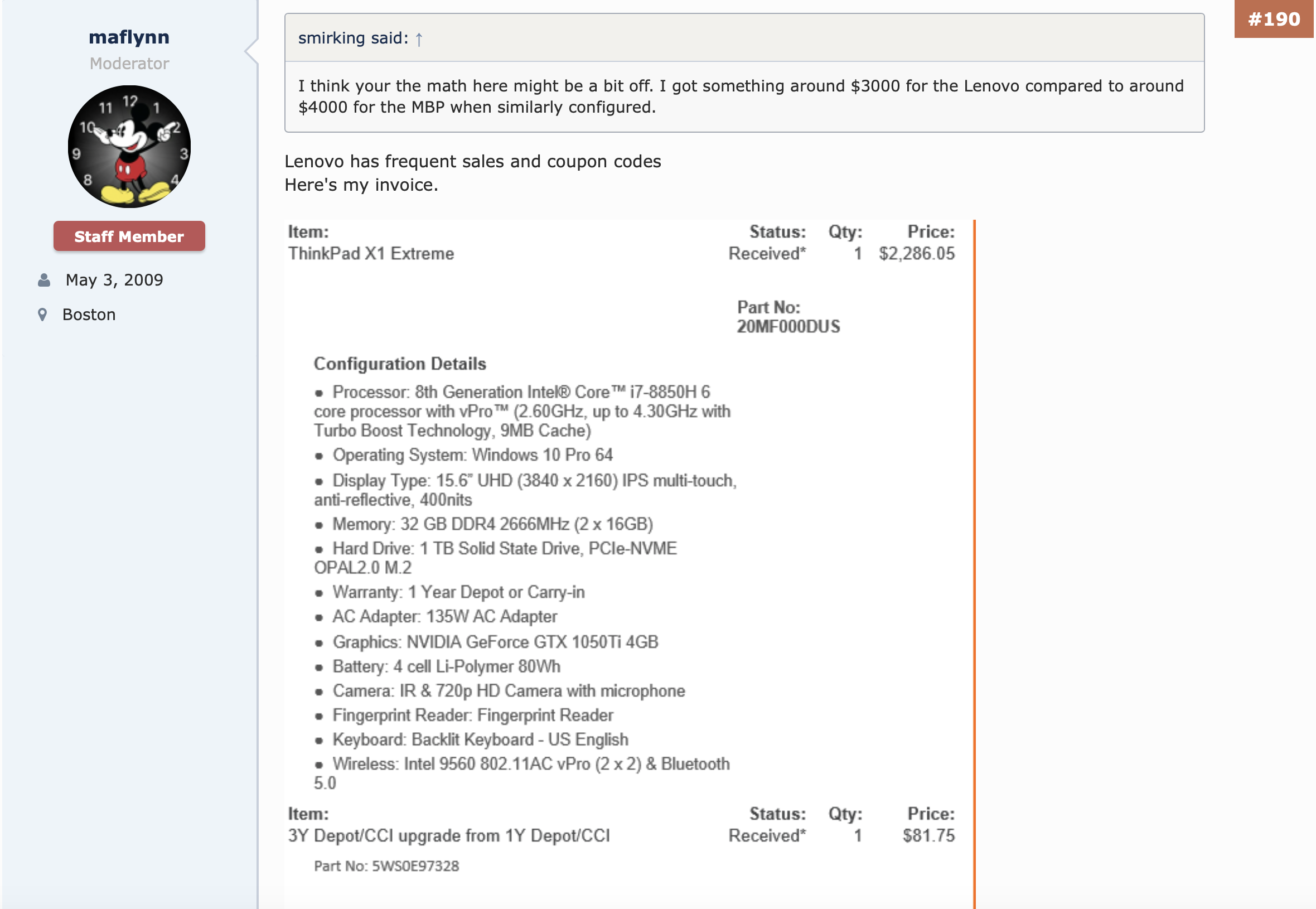Click the quoted message text block

(x=741, y=97)
